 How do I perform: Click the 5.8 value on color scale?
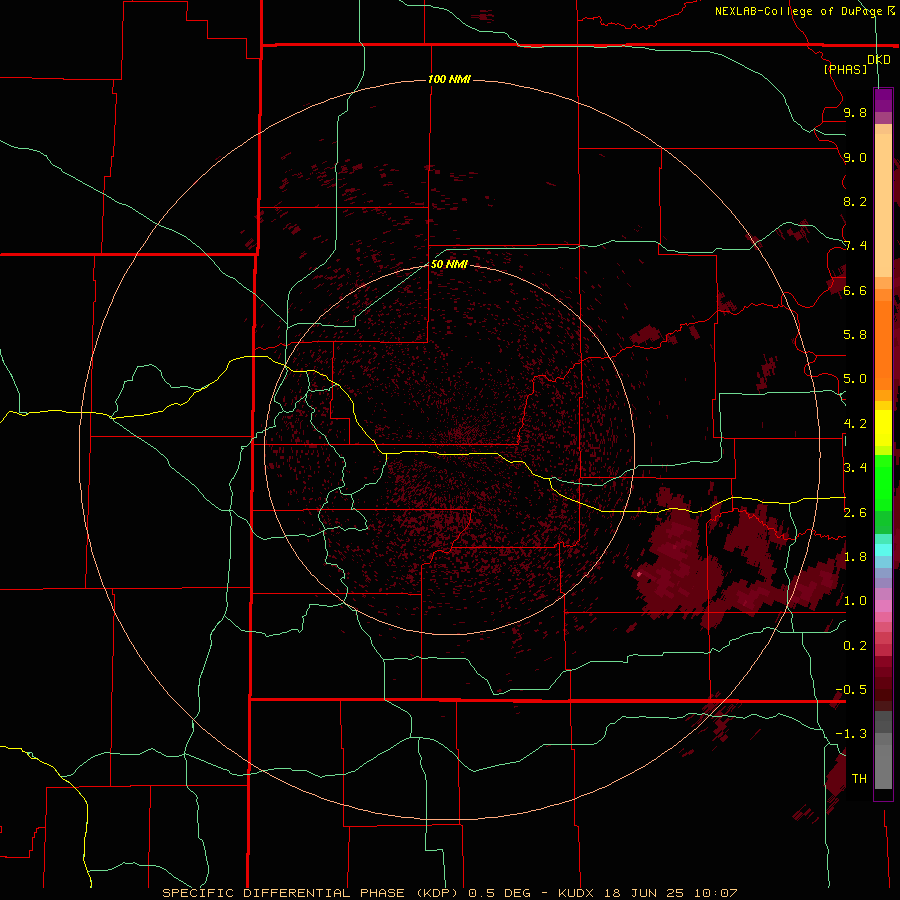855,335
